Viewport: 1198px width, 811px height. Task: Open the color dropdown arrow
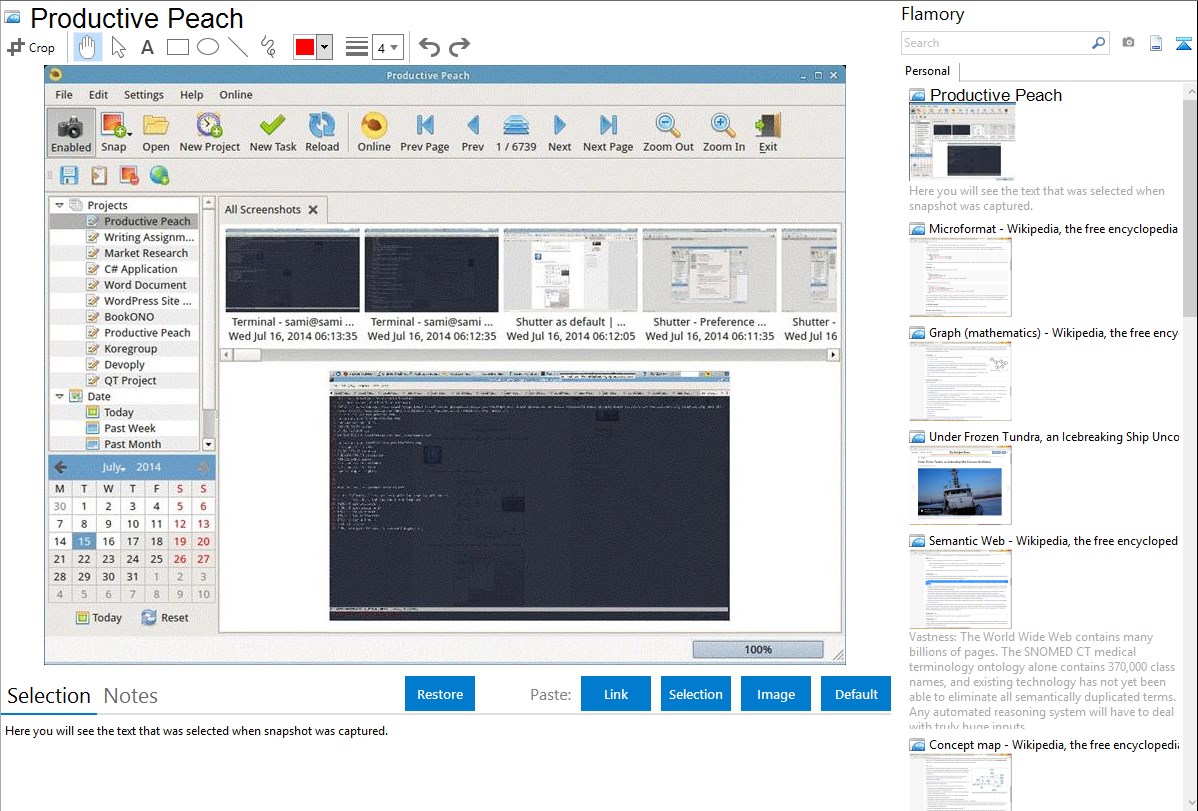pos(324,47)
